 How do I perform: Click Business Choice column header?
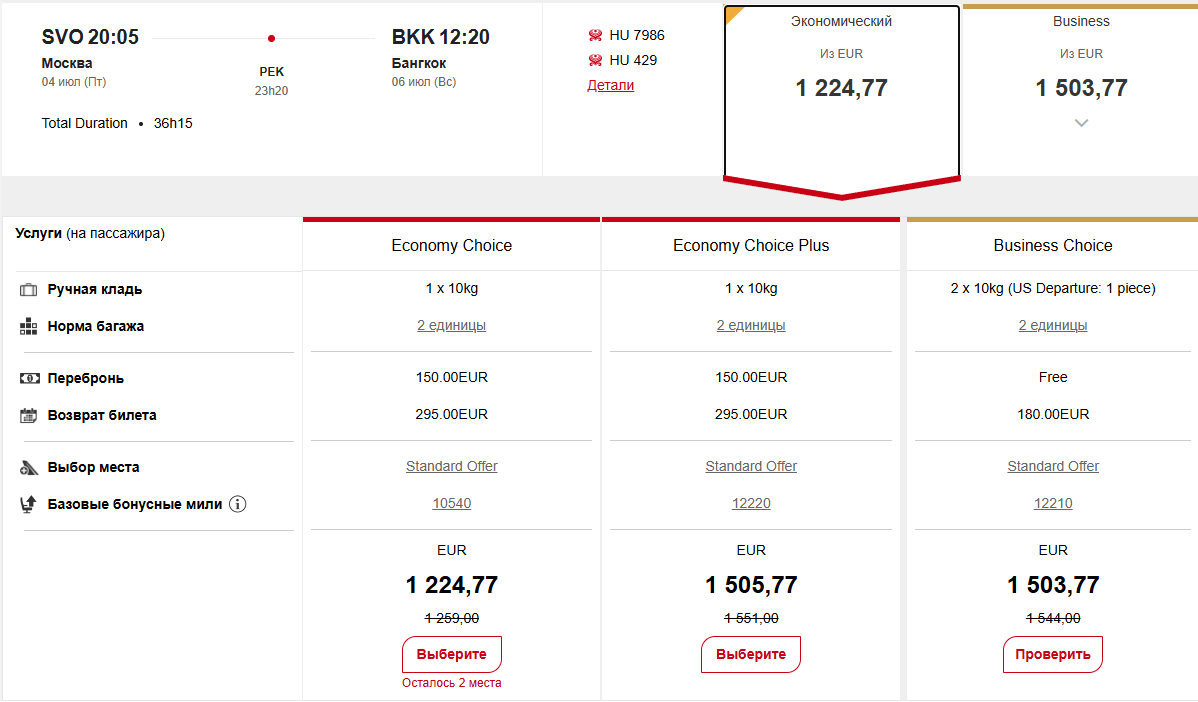coord(1053,245)
